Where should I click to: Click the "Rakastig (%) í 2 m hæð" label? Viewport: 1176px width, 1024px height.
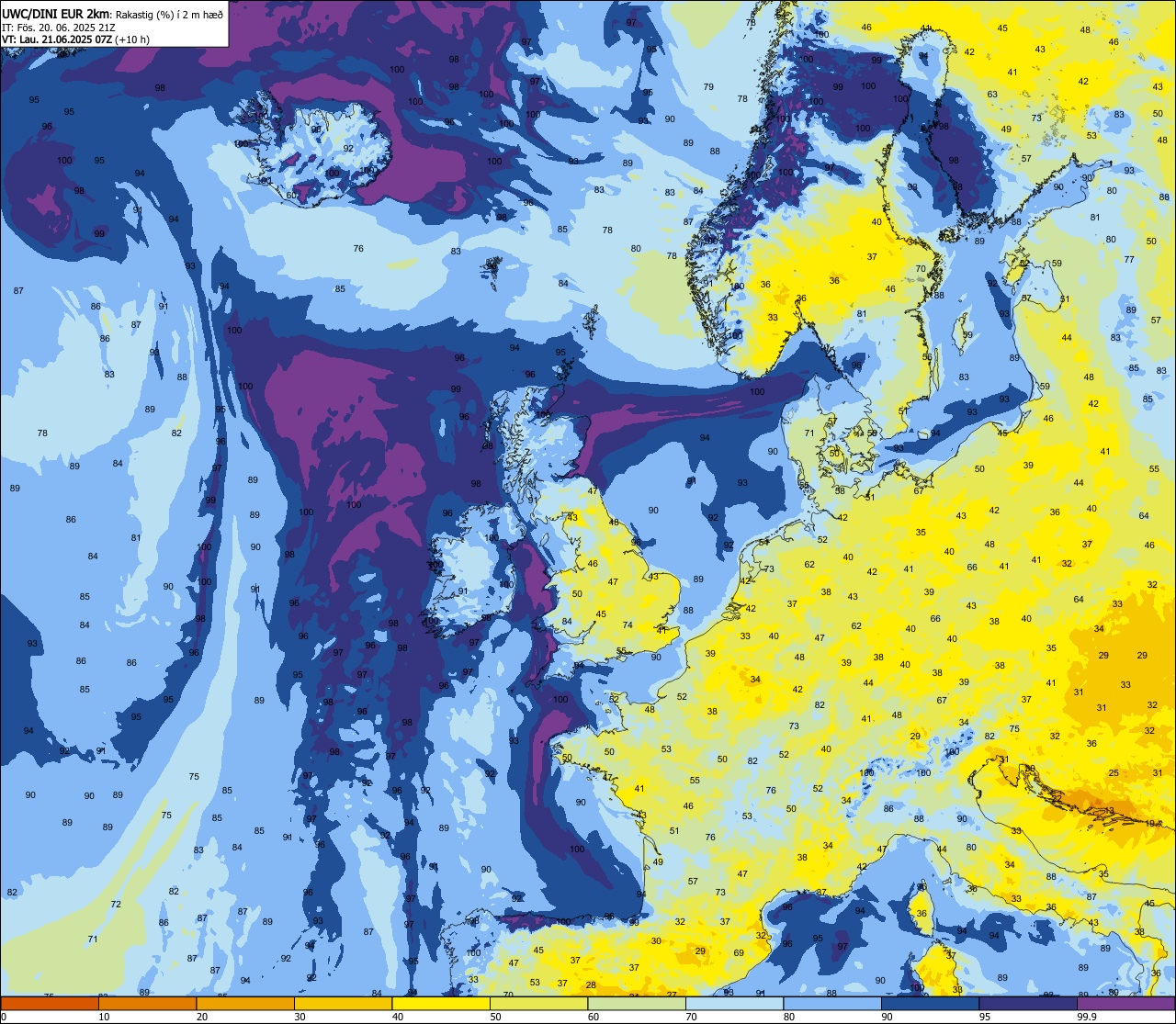tap(170, 14)
